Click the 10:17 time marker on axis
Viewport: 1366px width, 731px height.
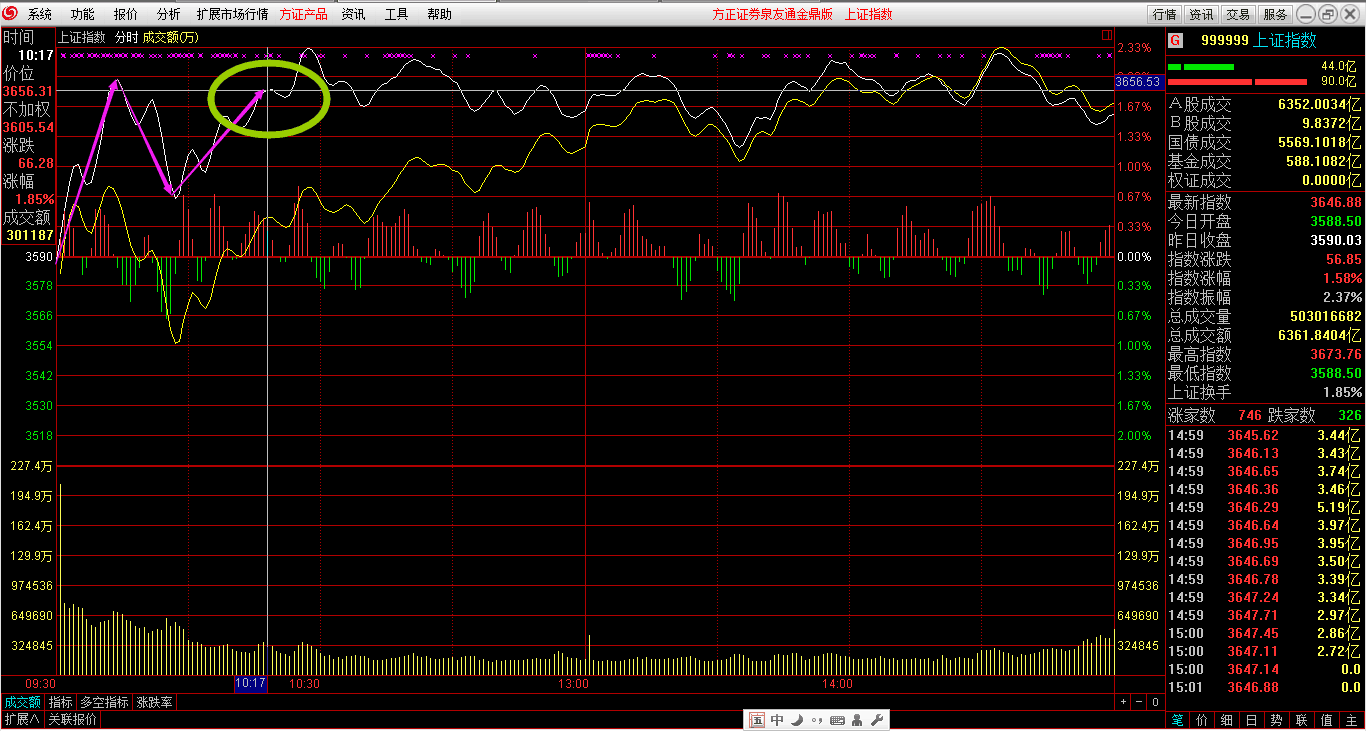(x=250, y=684)
